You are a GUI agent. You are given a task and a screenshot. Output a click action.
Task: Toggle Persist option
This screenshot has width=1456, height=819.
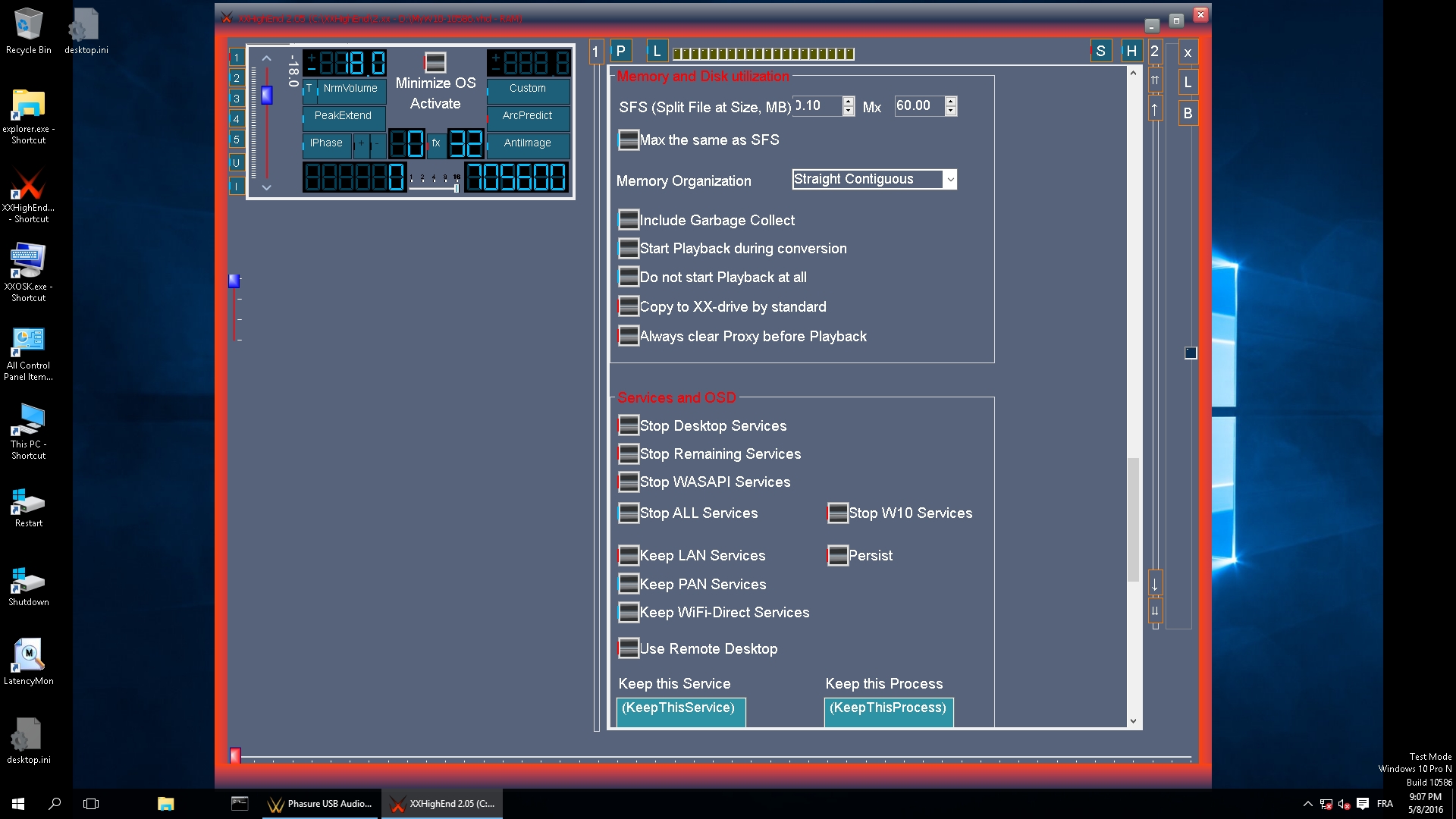838,555
